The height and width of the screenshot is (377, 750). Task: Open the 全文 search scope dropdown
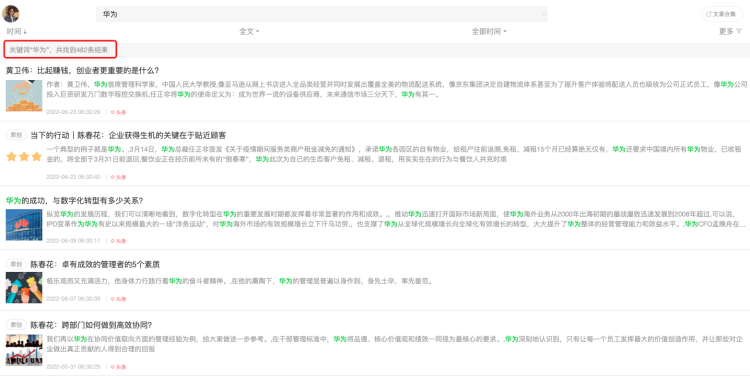tap(249, 32)
